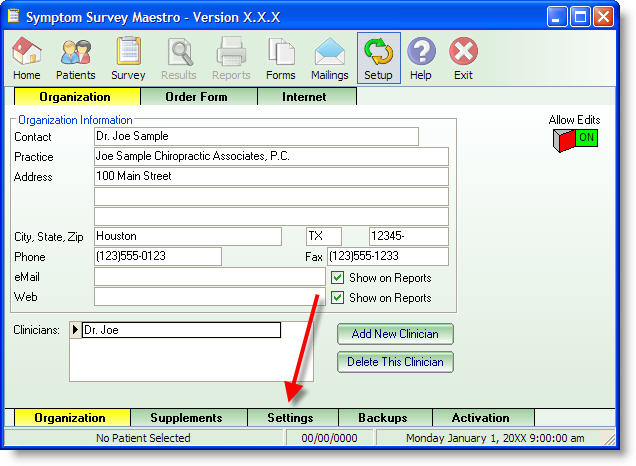Uncheck Web Show on Reports checkbox
636x466 pixels.
(338, 298)
